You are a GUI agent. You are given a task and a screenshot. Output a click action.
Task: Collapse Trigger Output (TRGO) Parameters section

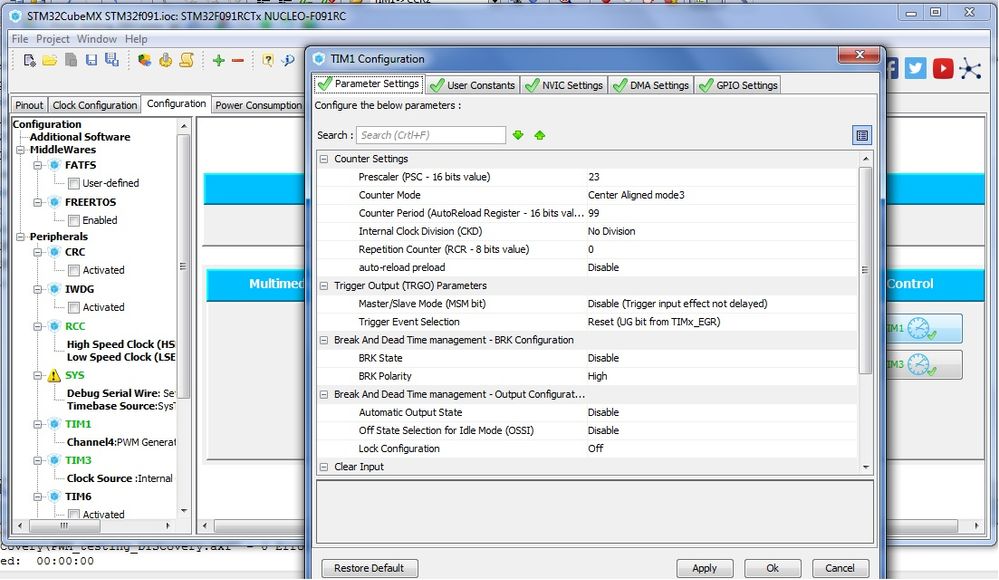[x=324, y=286]
